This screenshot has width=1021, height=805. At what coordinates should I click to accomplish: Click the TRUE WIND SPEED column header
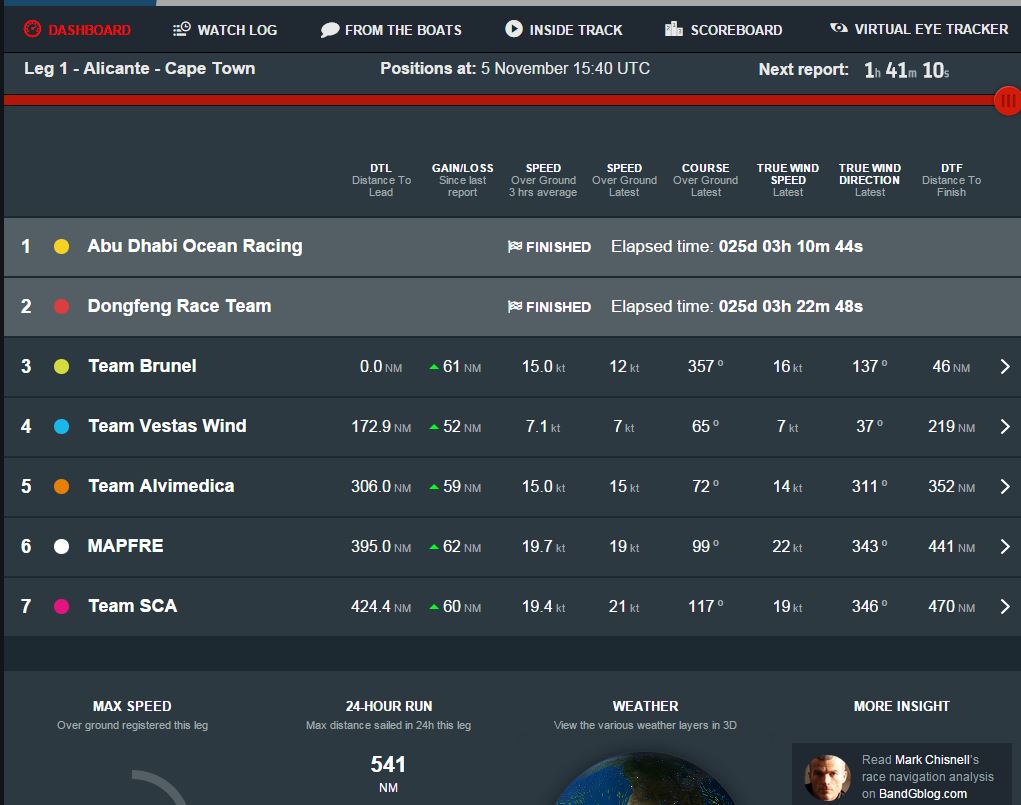pyautogui.click(x=787, y=180)
